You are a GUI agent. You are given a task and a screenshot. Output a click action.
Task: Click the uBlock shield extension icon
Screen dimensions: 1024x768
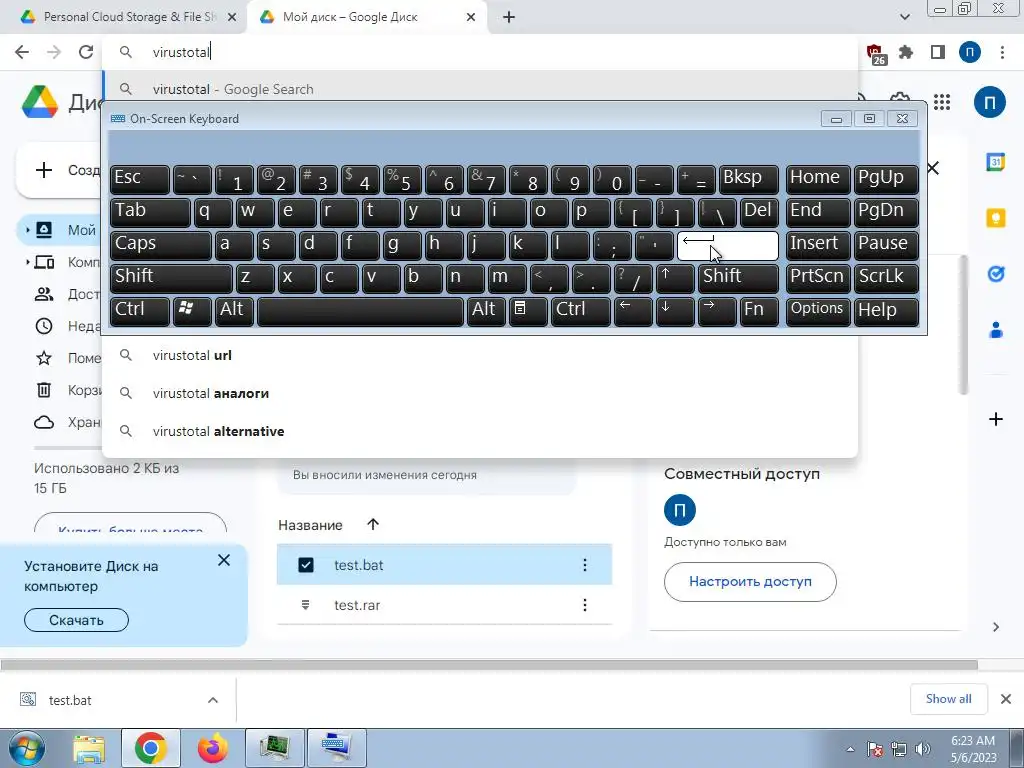point(875,54)
